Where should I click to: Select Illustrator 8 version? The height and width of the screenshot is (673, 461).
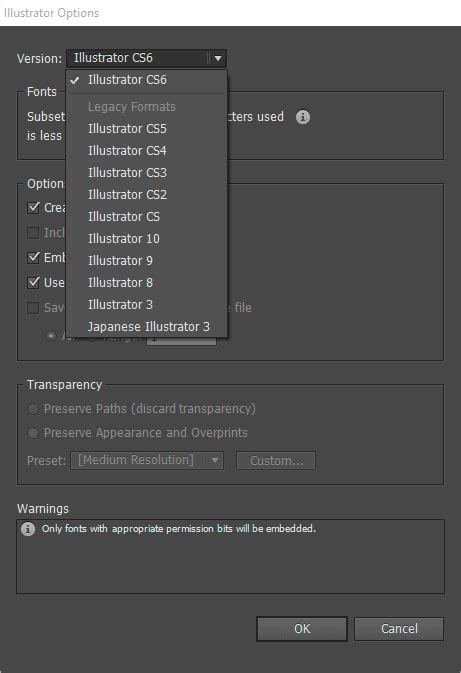[x=146, y=282]
